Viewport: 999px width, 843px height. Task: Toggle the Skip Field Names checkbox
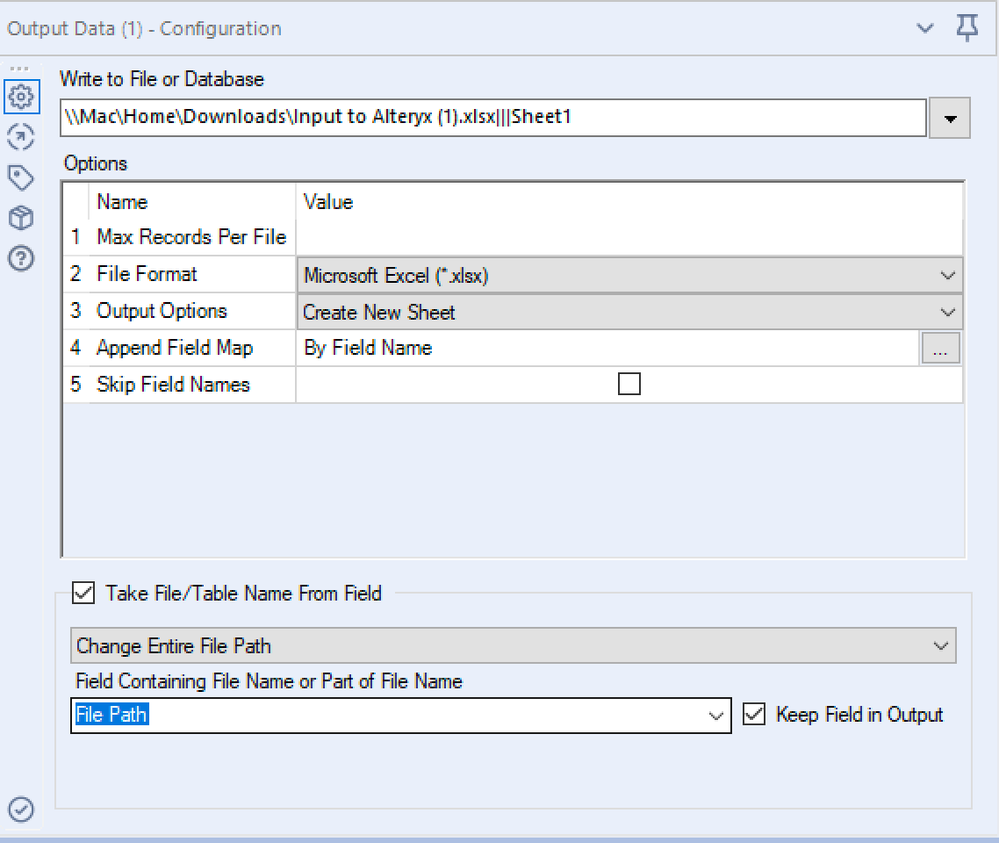tap(629, 384)
